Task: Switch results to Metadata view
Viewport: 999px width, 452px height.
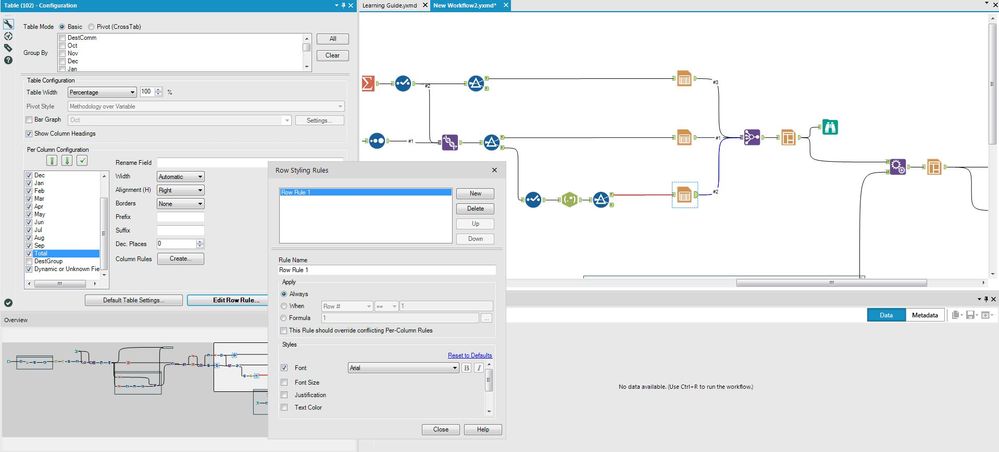Action: tap(924, 315)
